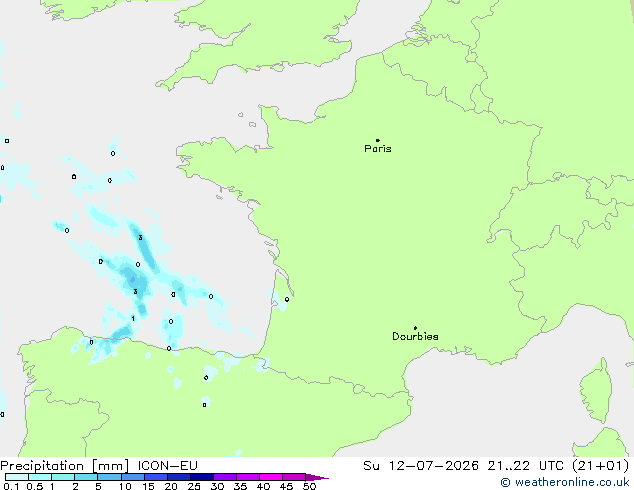The width and height of the screenshot is (634, 490).
Task: Click the legend value 50
Action: 309,486
